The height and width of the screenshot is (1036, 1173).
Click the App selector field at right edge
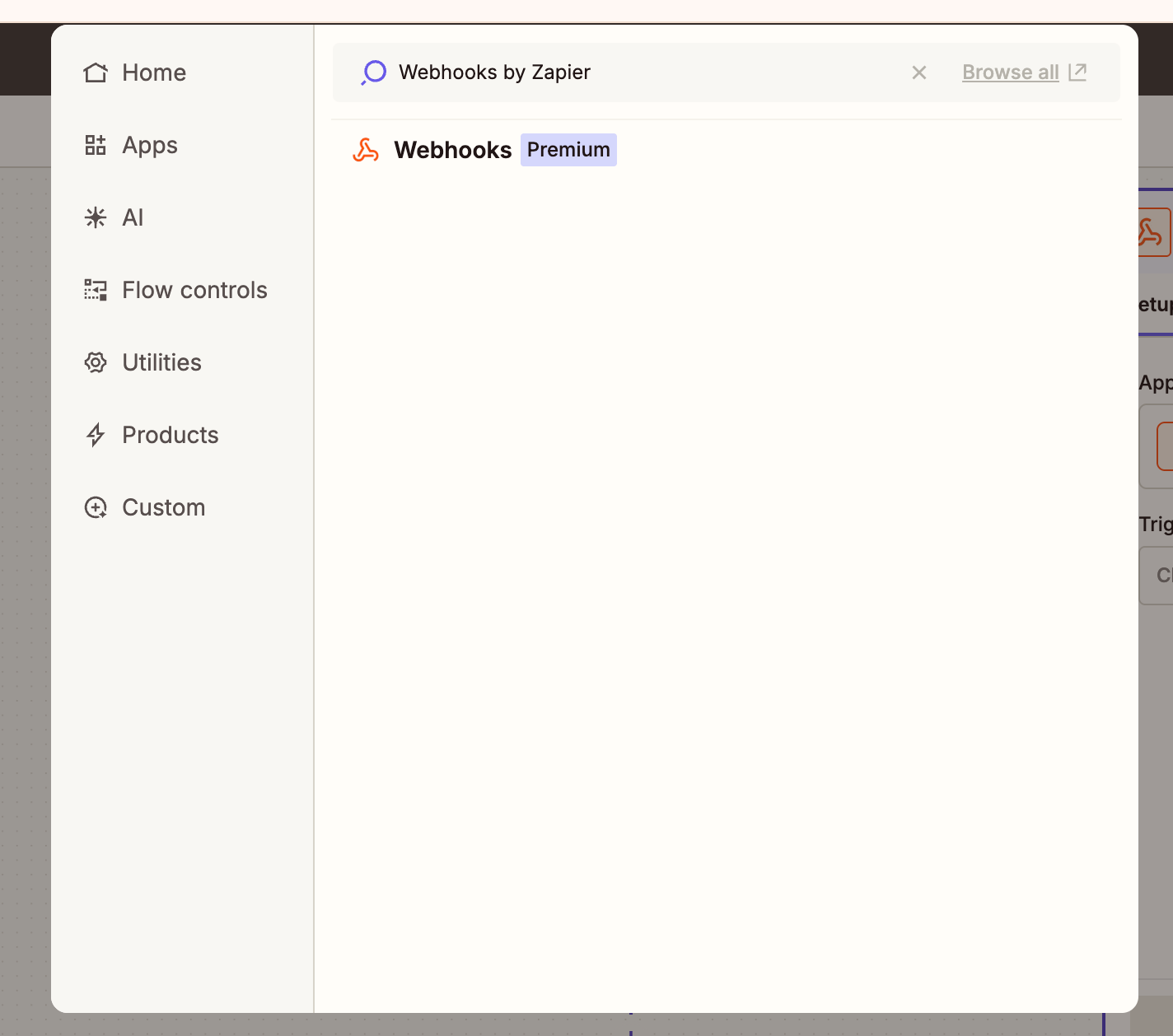pyautogui.click(x=1157, y=446)
